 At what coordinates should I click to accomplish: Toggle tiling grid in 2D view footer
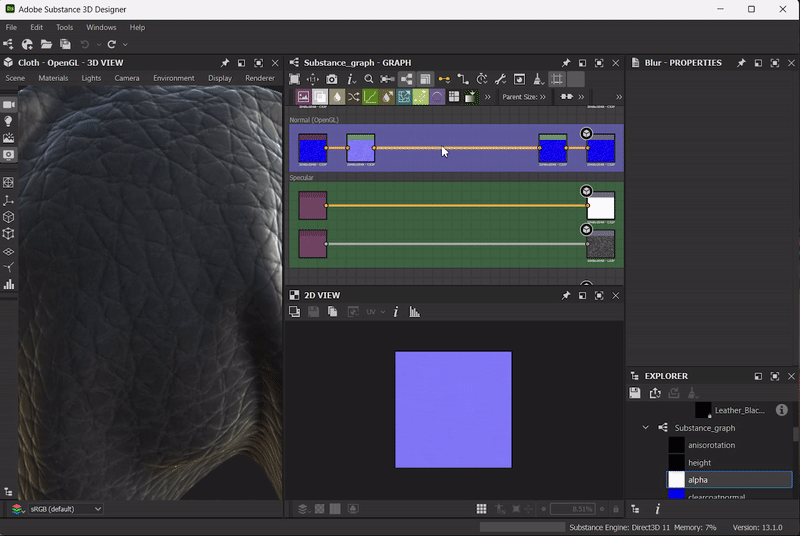[x=482, y=509]
